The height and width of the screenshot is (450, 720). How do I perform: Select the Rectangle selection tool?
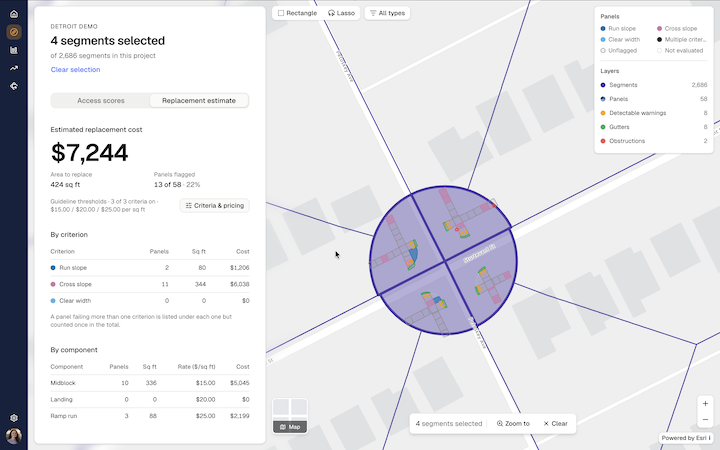pyautogui.click(x=297, y=13)
